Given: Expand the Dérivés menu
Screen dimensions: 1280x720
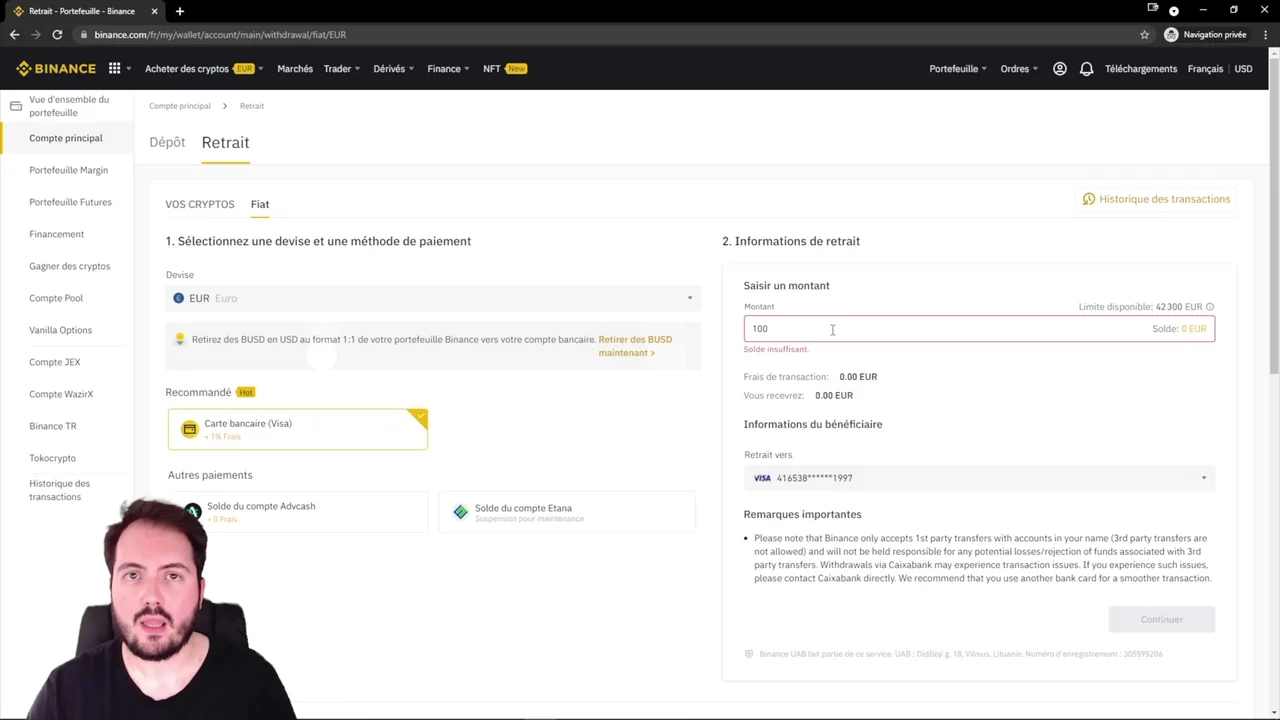Looking at the screenshot, I should tap(393, 69).
